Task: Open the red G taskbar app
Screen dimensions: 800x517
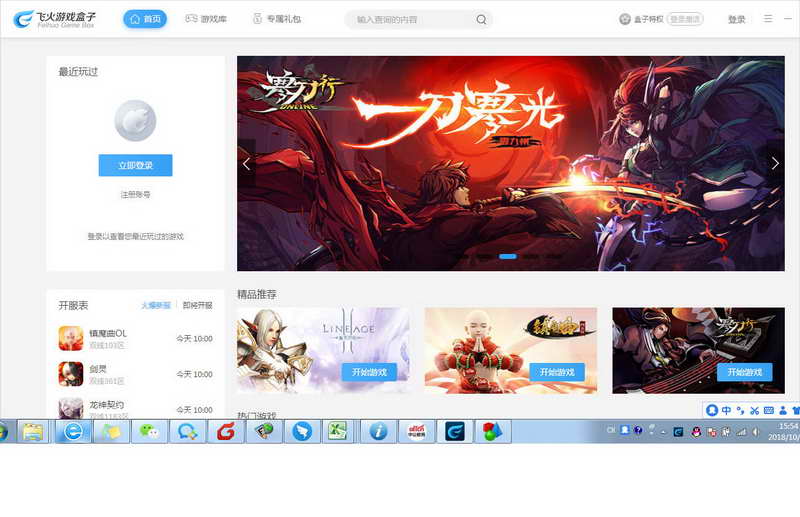Action: pyautogui.click(x=226, y=432)
